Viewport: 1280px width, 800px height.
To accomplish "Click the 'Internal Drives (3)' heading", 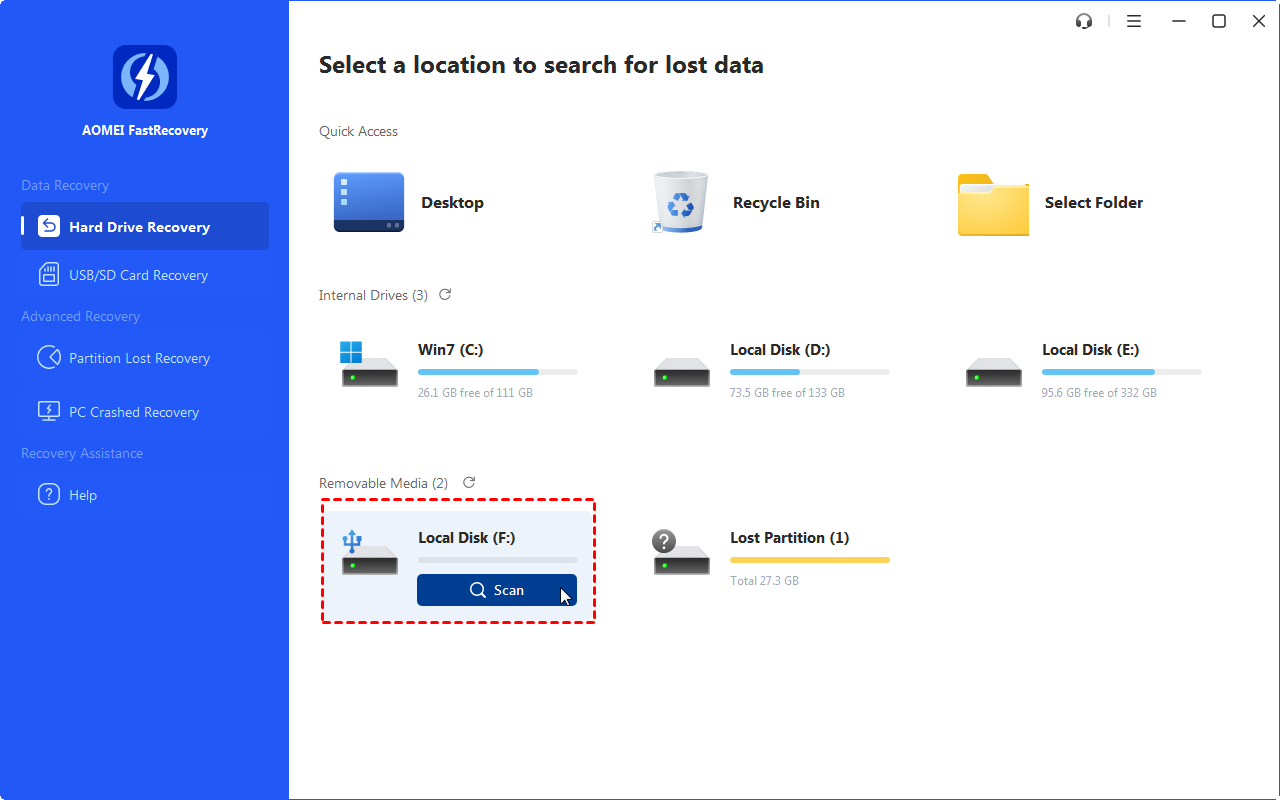I will click(373, 295).
